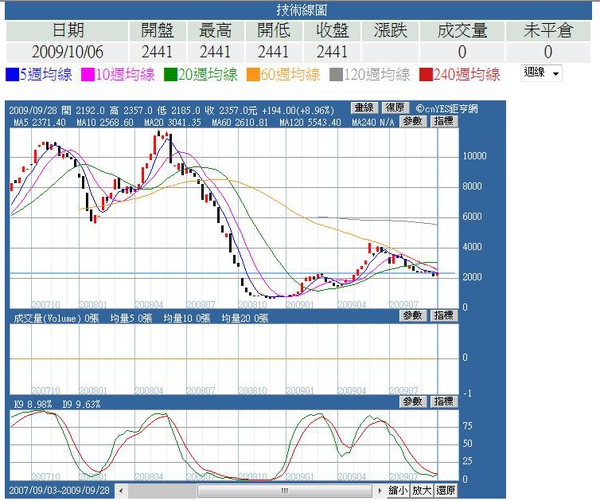Click the 0 value under 成交量
Screen dimensions: 600x501
[x=462, y=52]
